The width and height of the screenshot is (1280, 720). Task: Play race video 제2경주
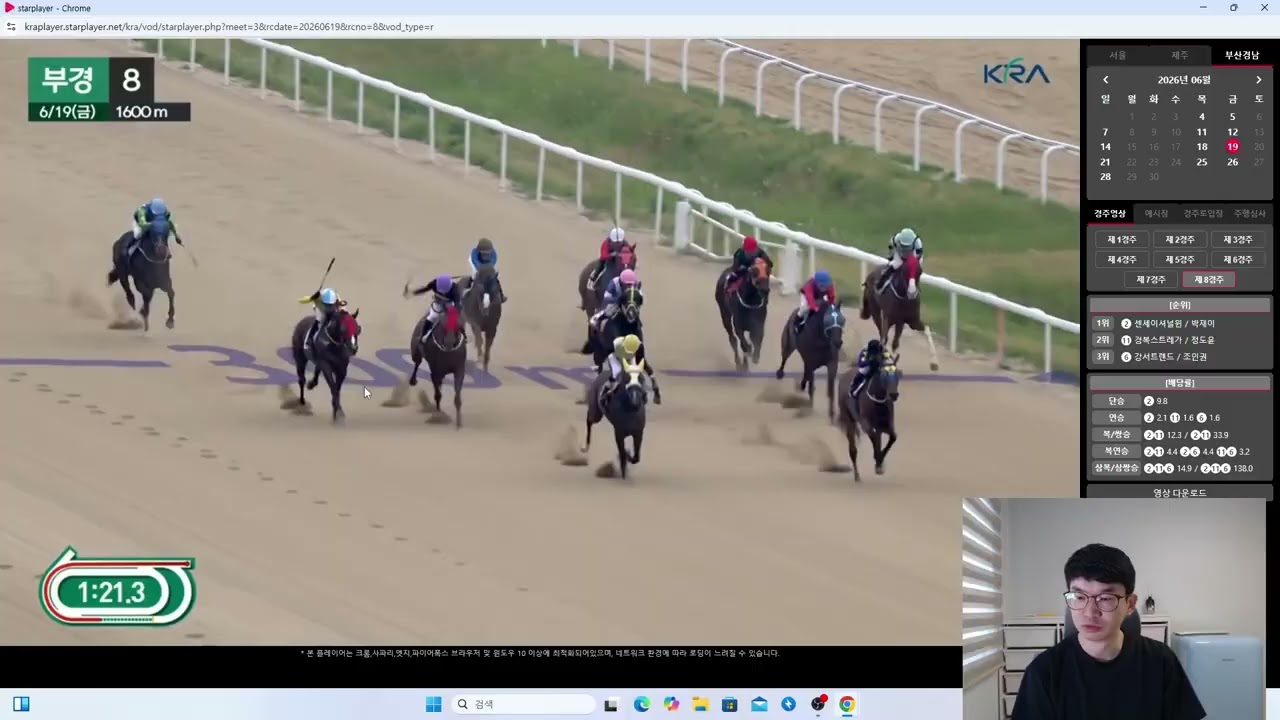pyautogui.click(x=1179, y=240)
